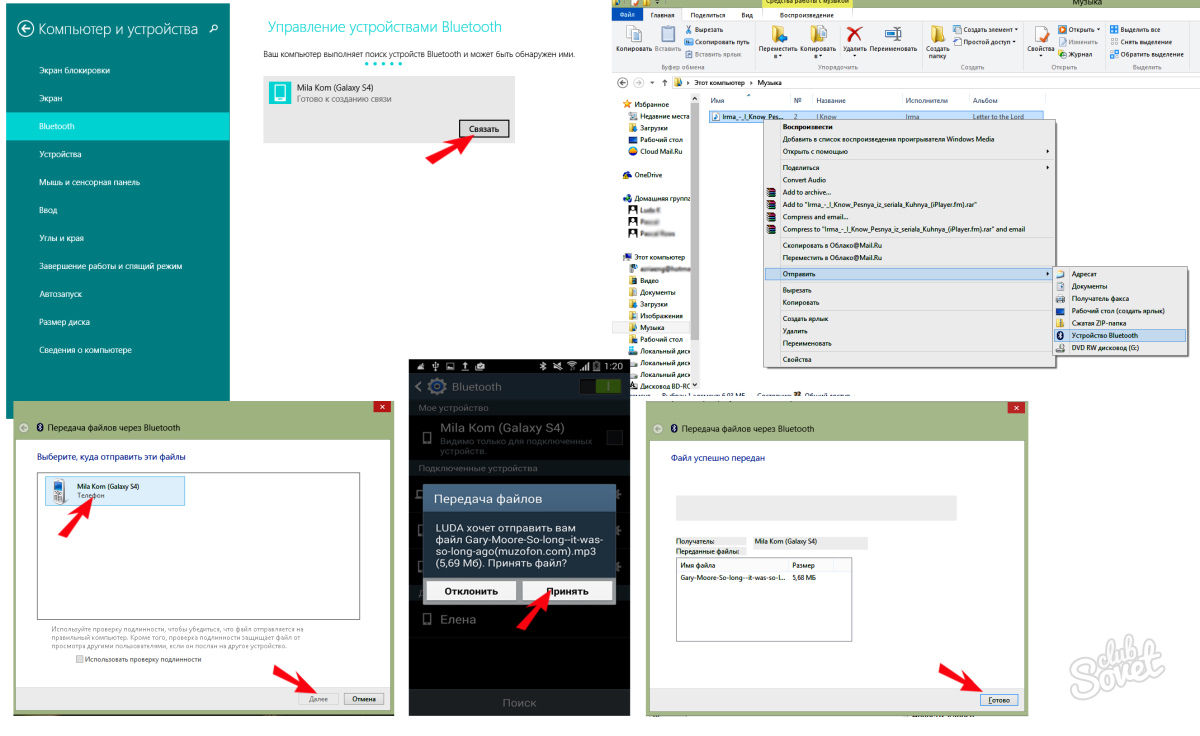Click the Mila Kom phone icon in transfer dialog
1200x736 pixels.
(59, 490)
